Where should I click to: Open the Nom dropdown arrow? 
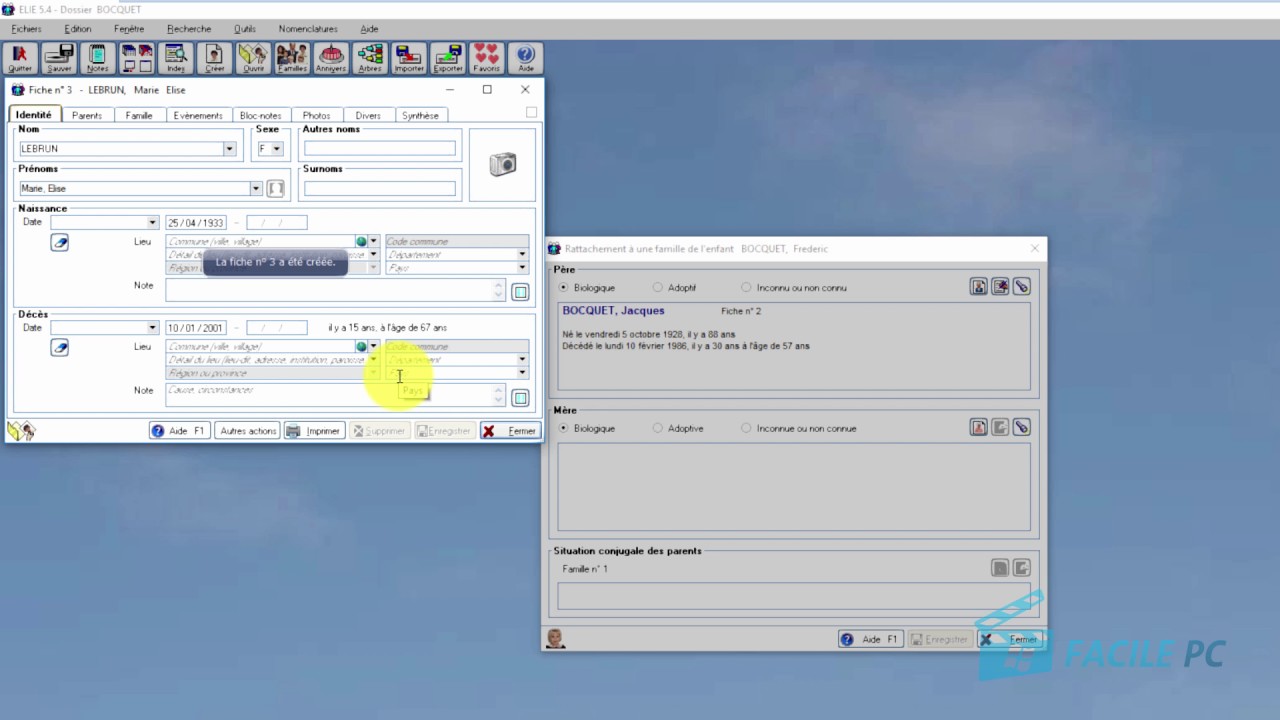(229, 149)
